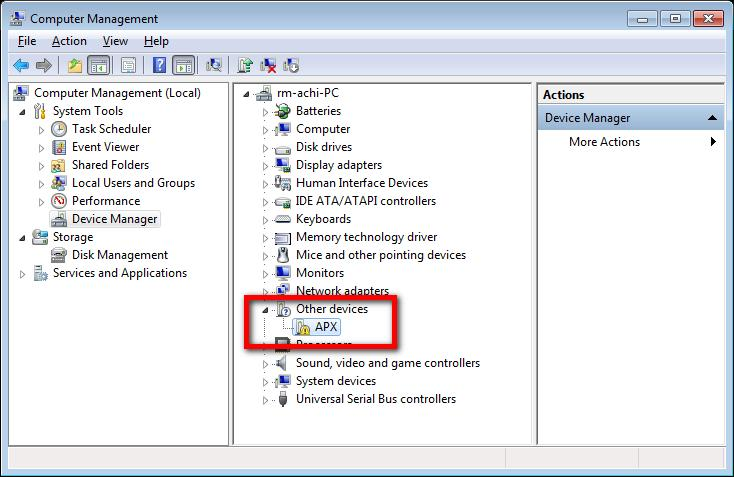Expand the Services and Applications node
This screenshot has height=477, width=734.
[22, 274]
